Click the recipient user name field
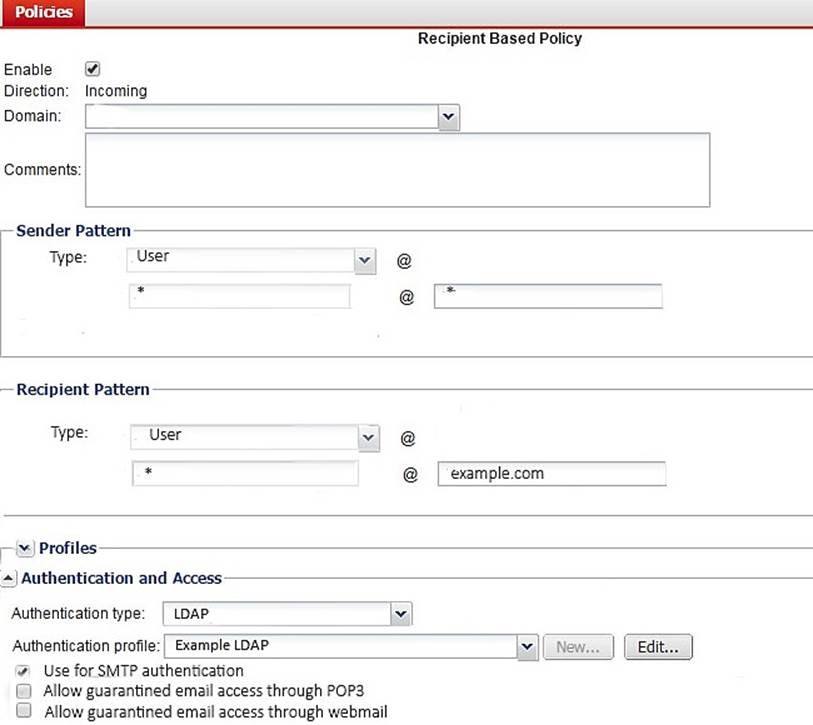This screenshot has height=725, width=813. (244, 473)
